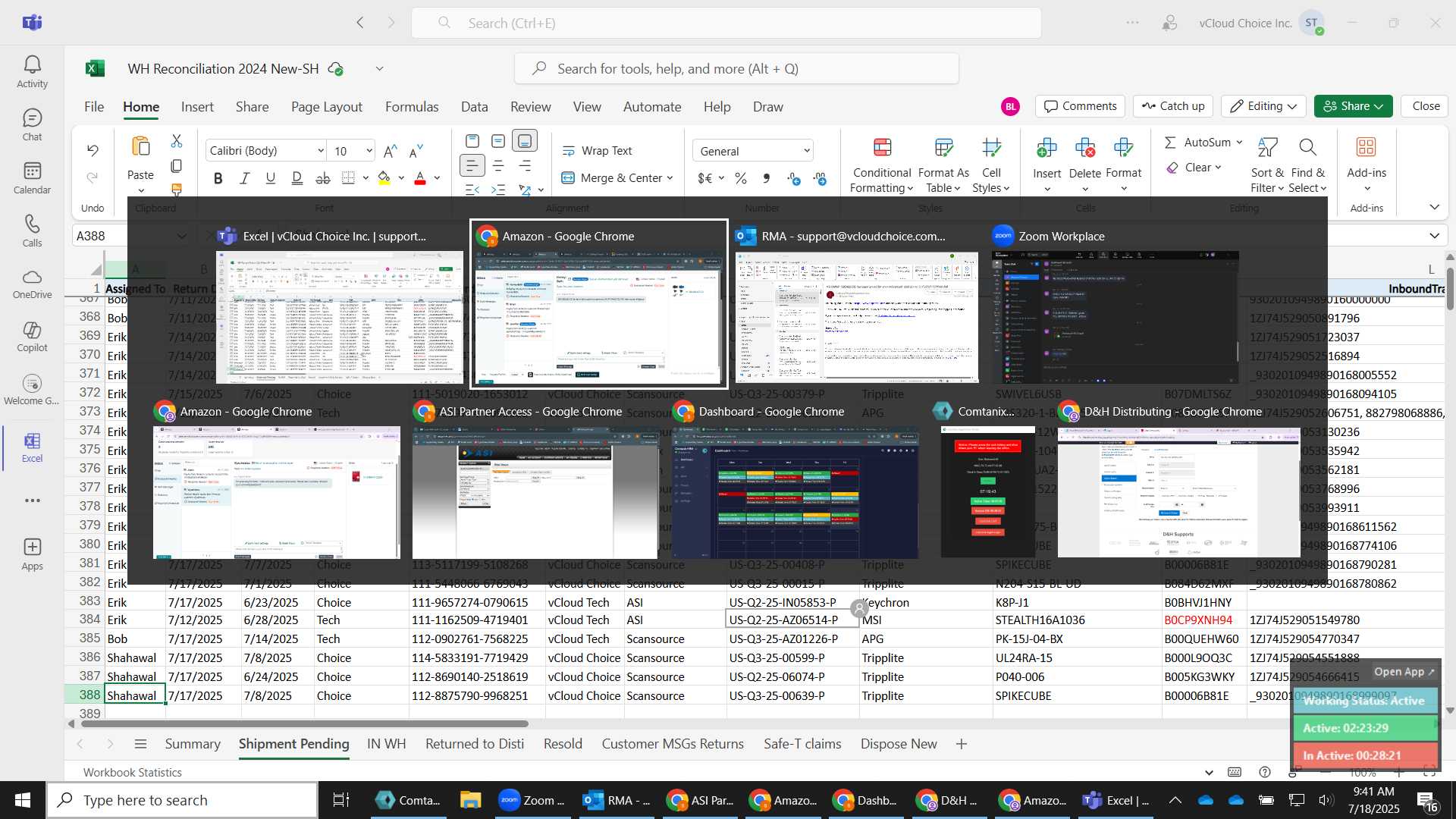Open Task View on taskbar

click(x=341, y=799)
